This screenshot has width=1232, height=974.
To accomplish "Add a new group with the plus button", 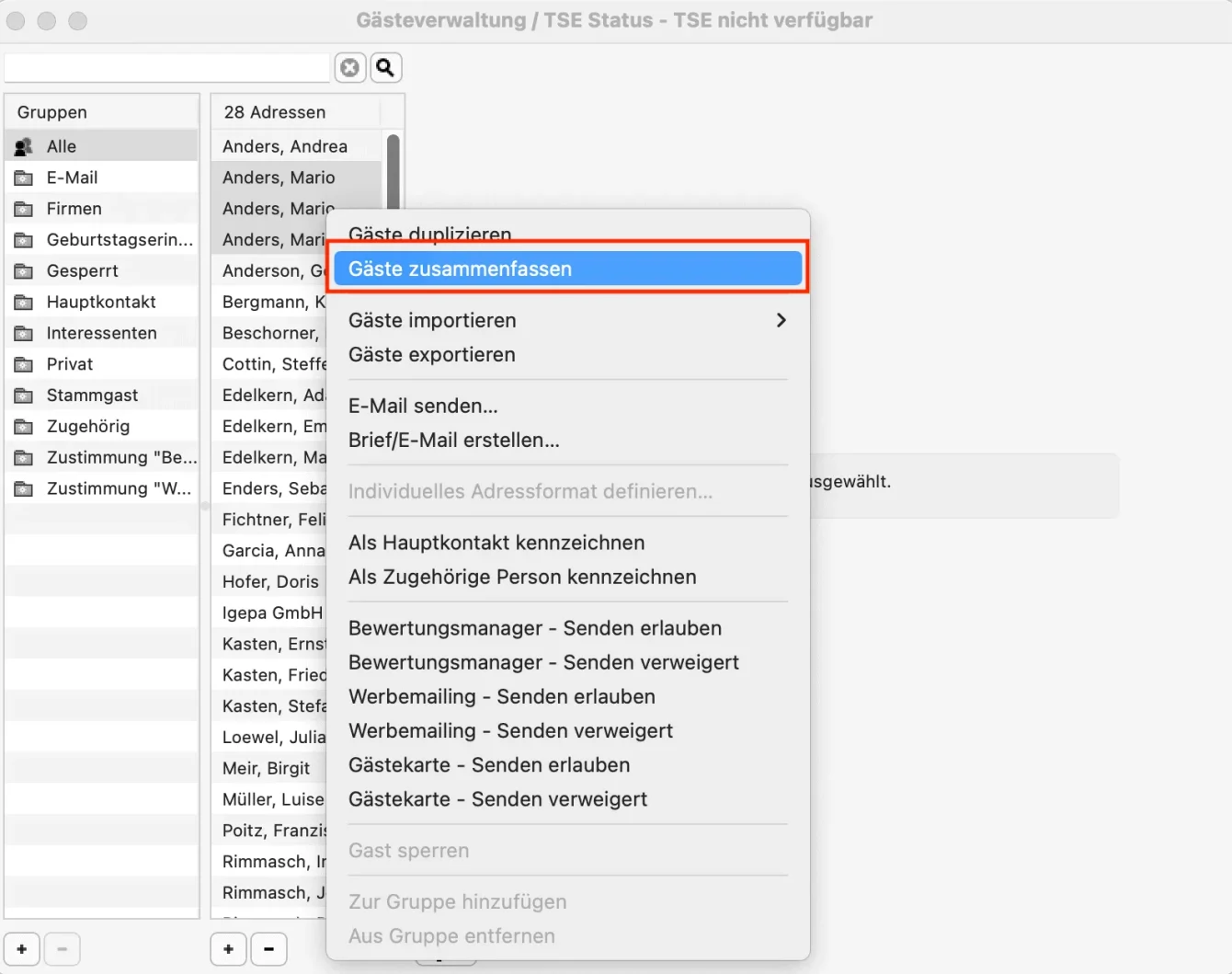I will 22,949.
